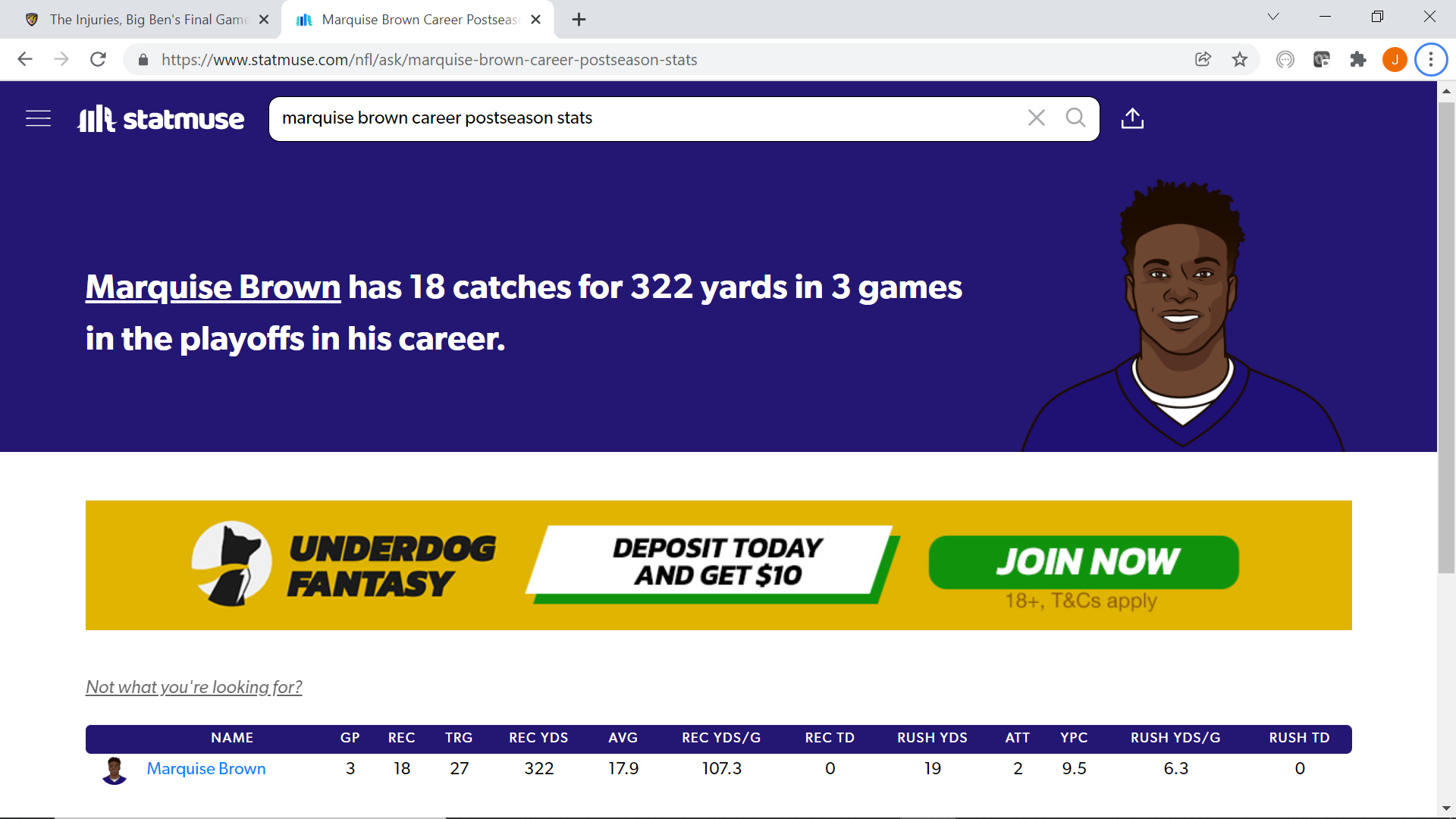Open Marquise Brown link in the stats table
Screen dimensions: 1456x819
point(206,769)
